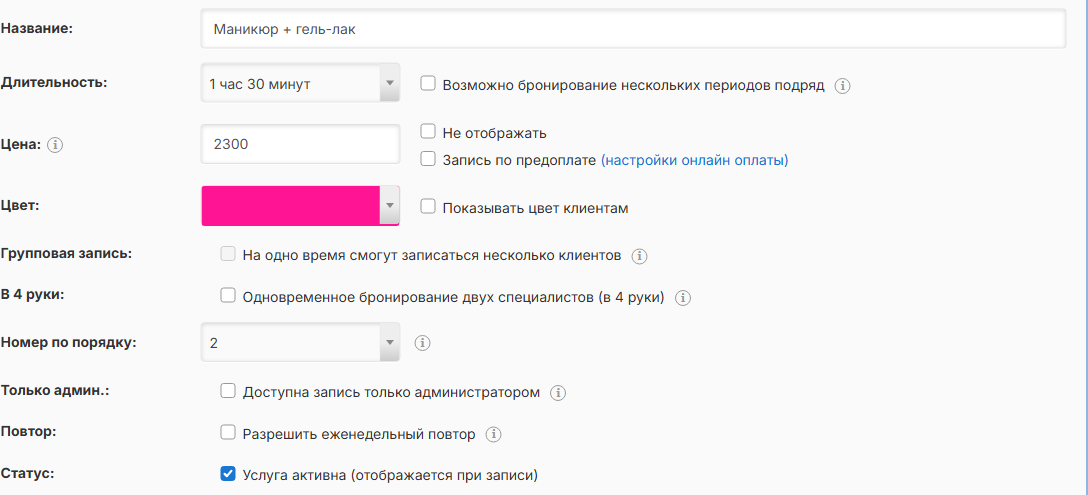The height and width of the screenshot is (495, 1088).
Task: Enable simultaneous booking of two specialists
Action: [228, 296]
